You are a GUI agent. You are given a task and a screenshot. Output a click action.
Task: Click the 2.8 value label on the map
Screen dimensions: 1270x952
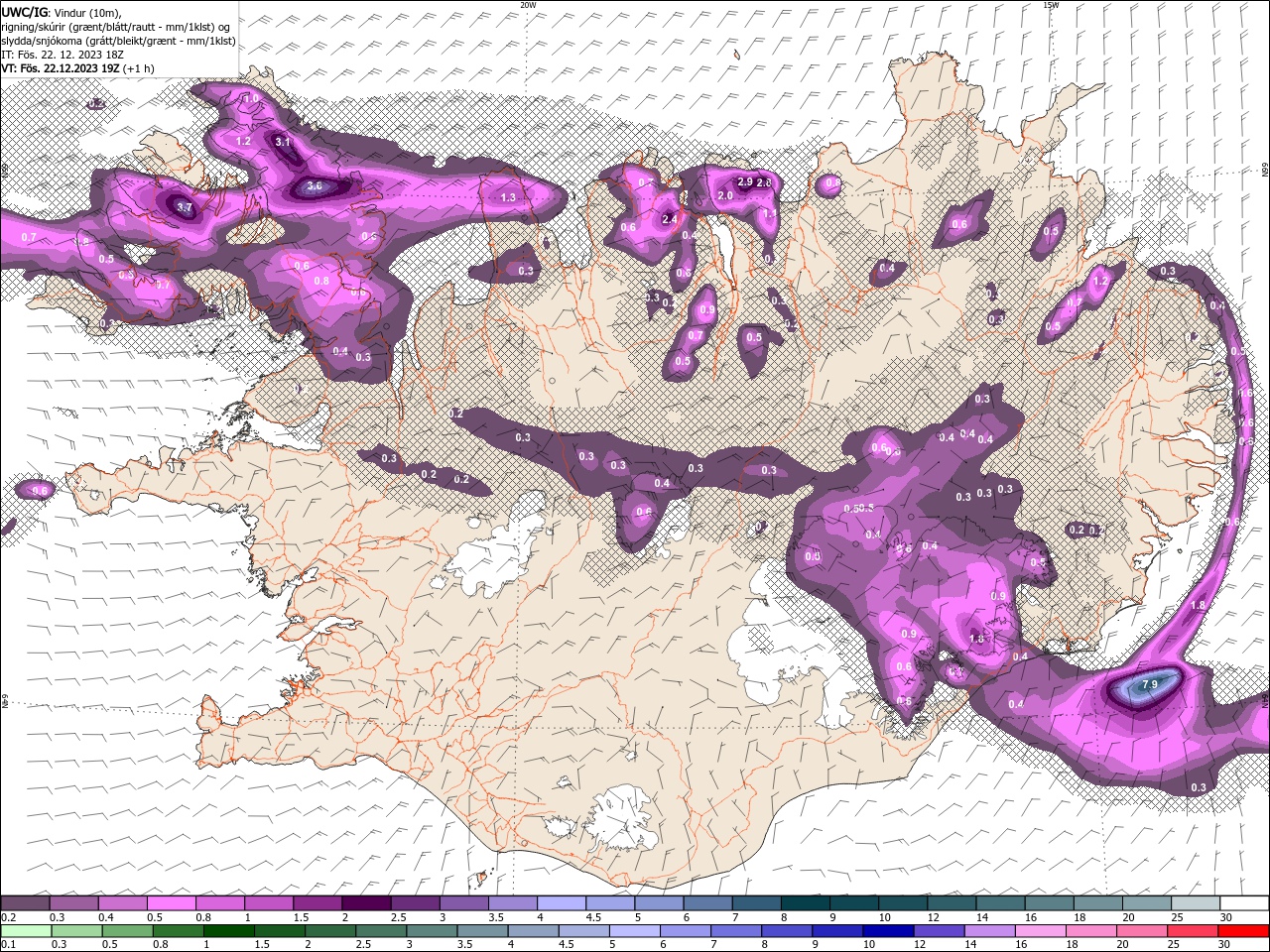pos(764,182)
